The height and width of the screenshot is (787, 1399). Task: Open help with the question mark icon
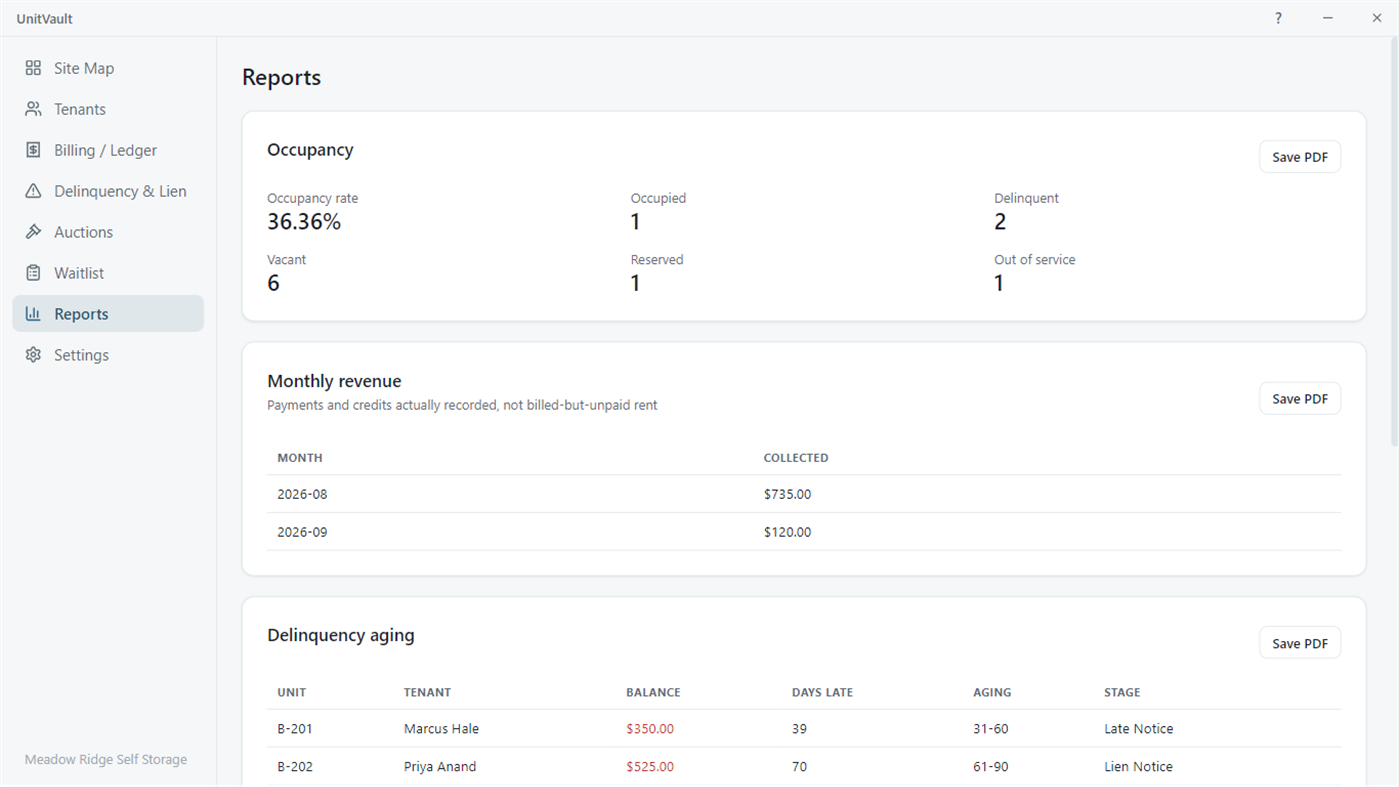[x=1278, y=18]
